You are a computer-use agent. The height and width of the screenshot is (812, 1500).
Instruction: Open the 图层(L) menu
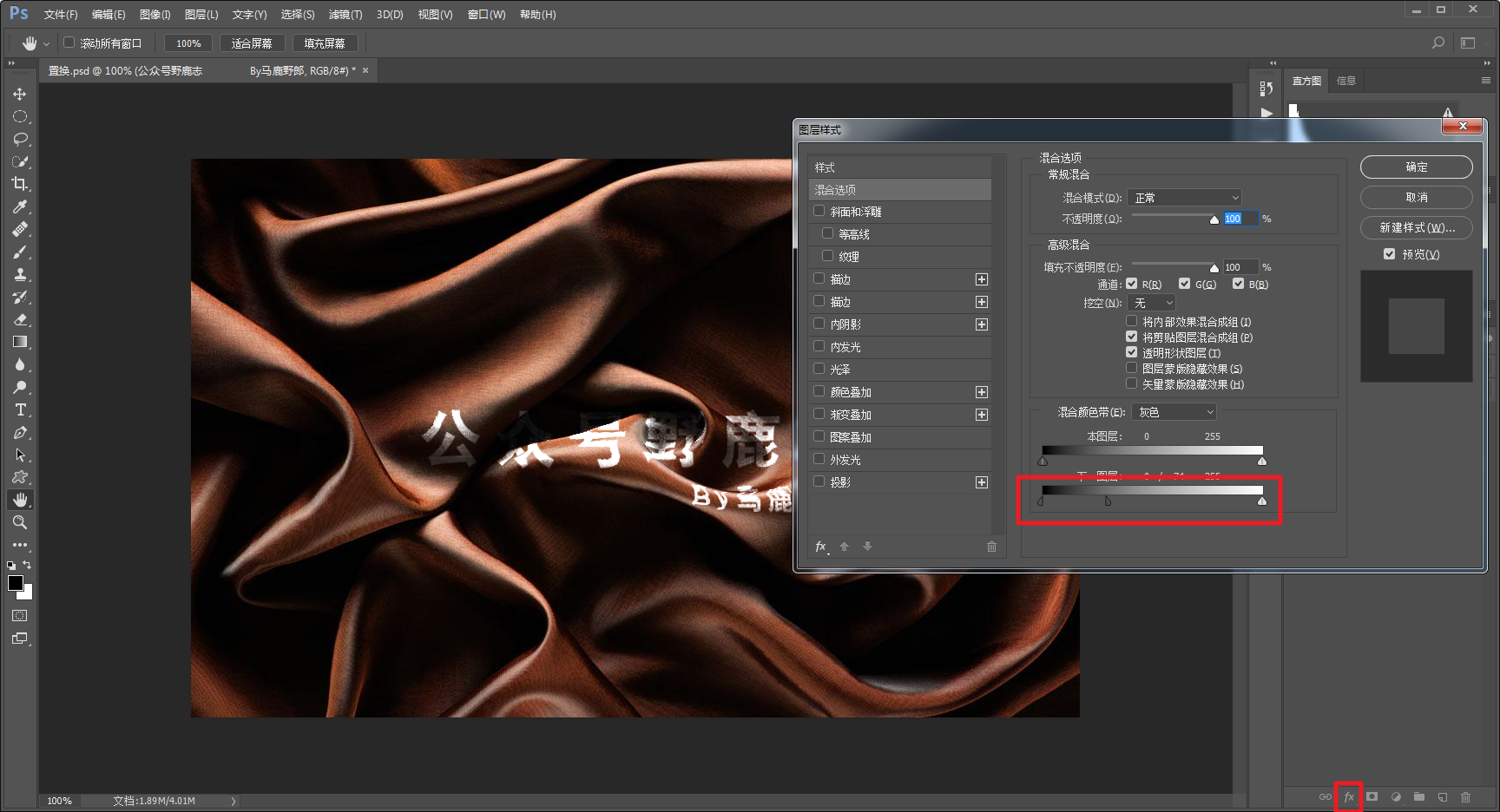pyautogui.click(x=201, y=15)
